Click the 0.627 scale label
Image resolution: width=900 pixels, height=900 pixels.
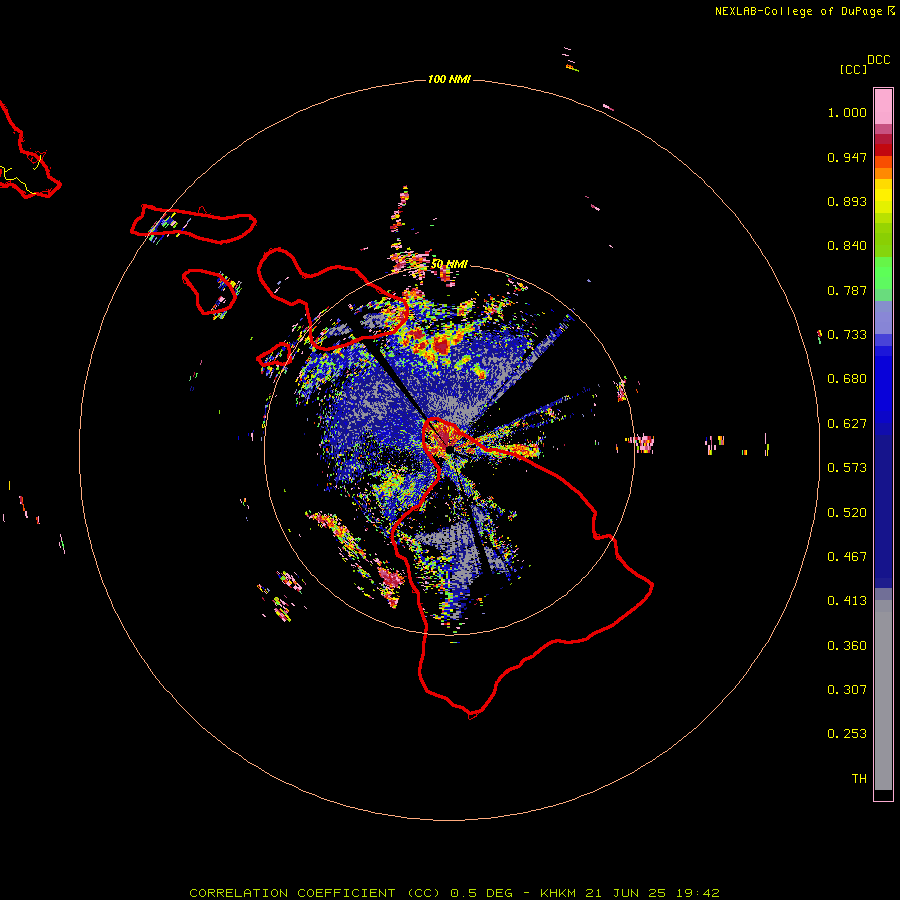[x=847, y=424]
